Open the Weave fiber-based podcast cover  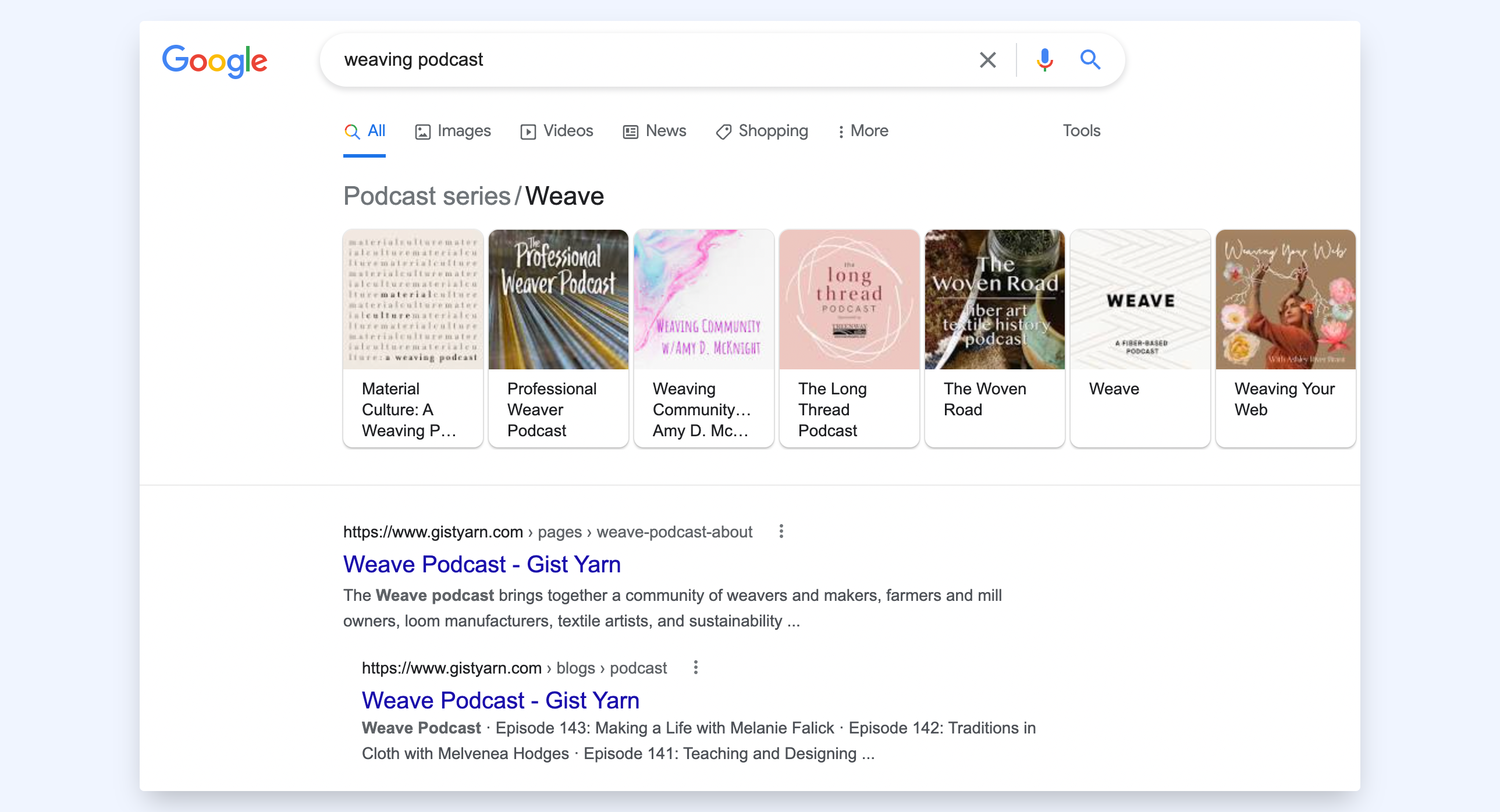coord(1141,299)
